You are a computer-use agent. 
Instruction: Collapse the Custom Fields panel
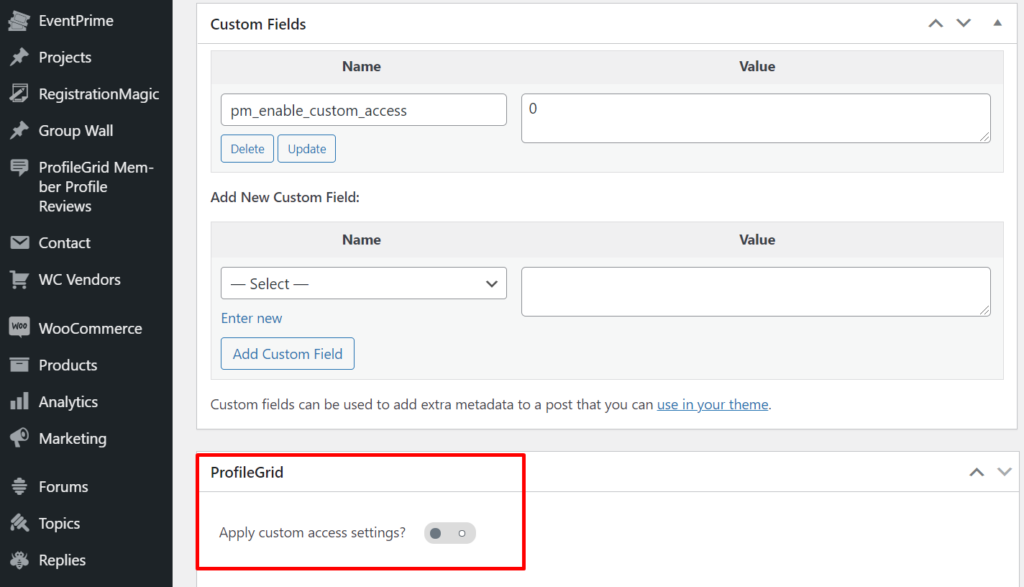point(997,22)
